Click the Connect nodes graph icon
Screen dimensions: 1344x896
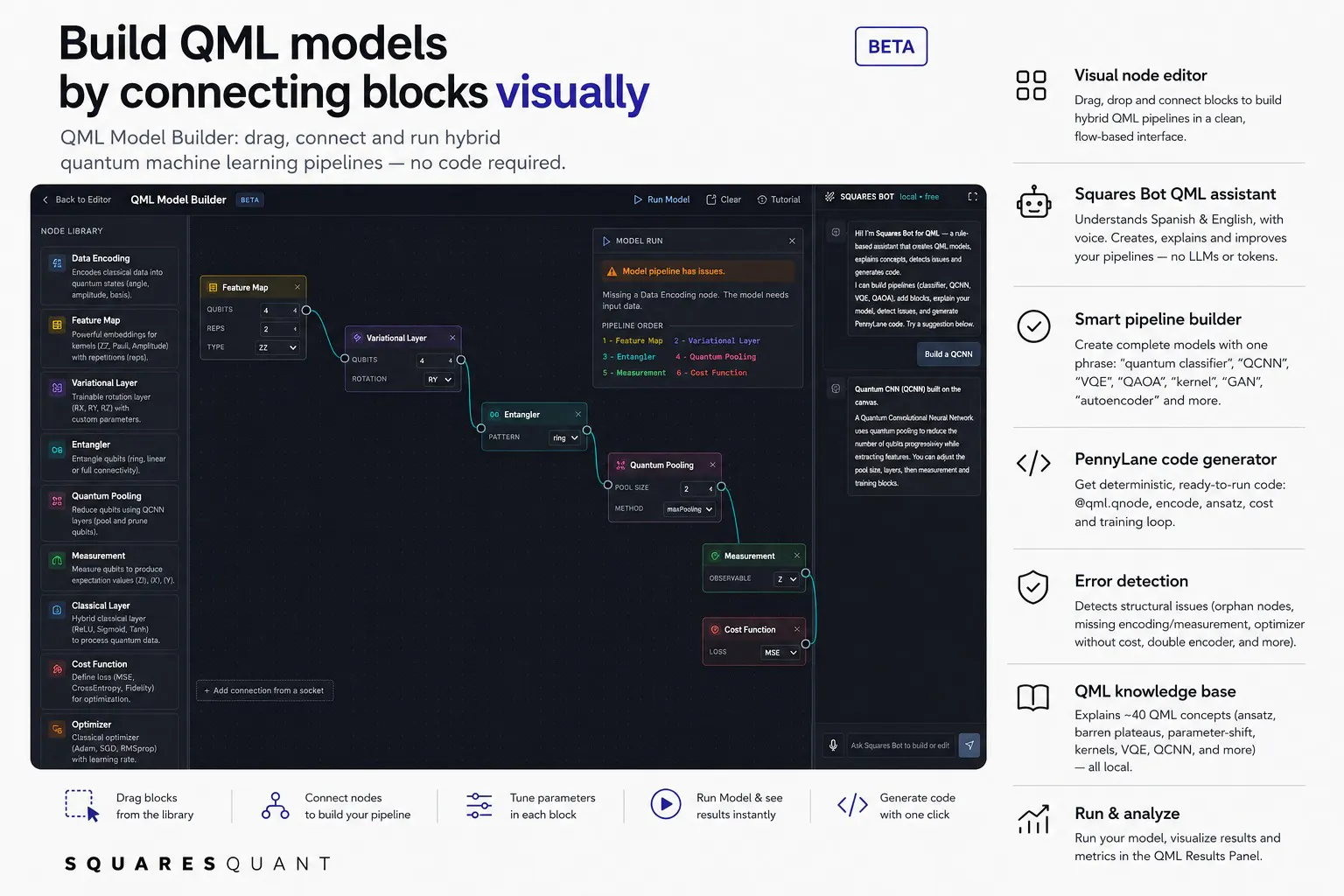[x=276, y=806]
